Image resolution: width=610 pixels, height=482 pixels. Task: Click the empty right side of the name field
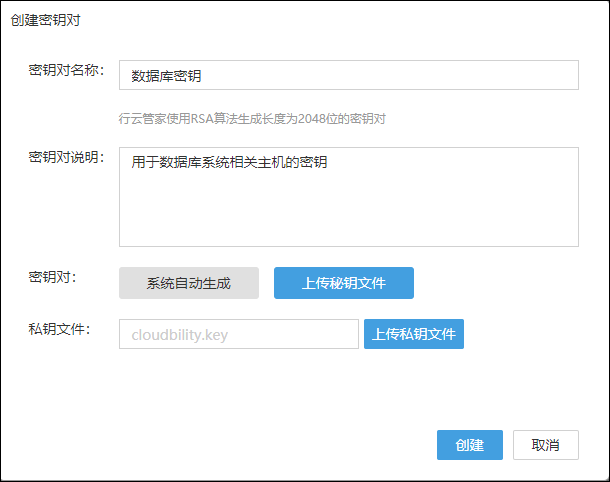coord(450,75)
